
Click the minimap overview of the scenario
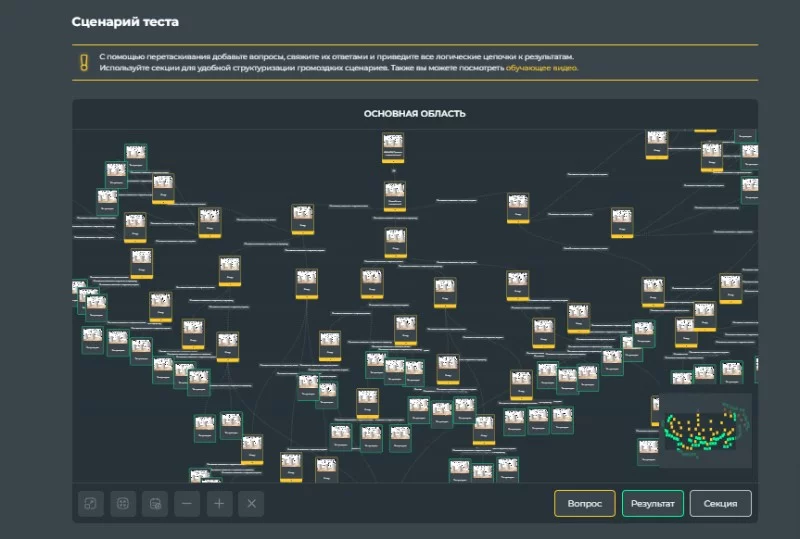tap(705, 430)
